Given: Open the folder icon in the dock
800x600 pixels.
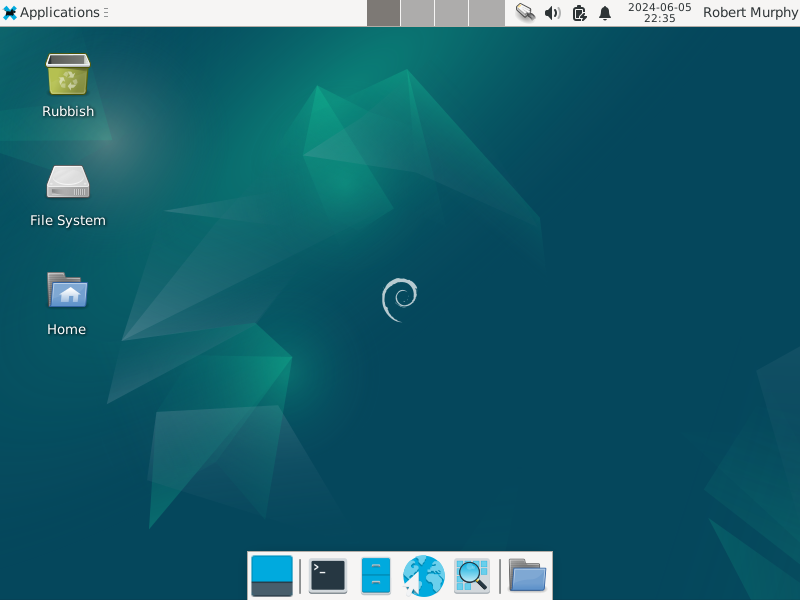Looking at the screenshot, I should pyautogui.click(x=528, y=576).
